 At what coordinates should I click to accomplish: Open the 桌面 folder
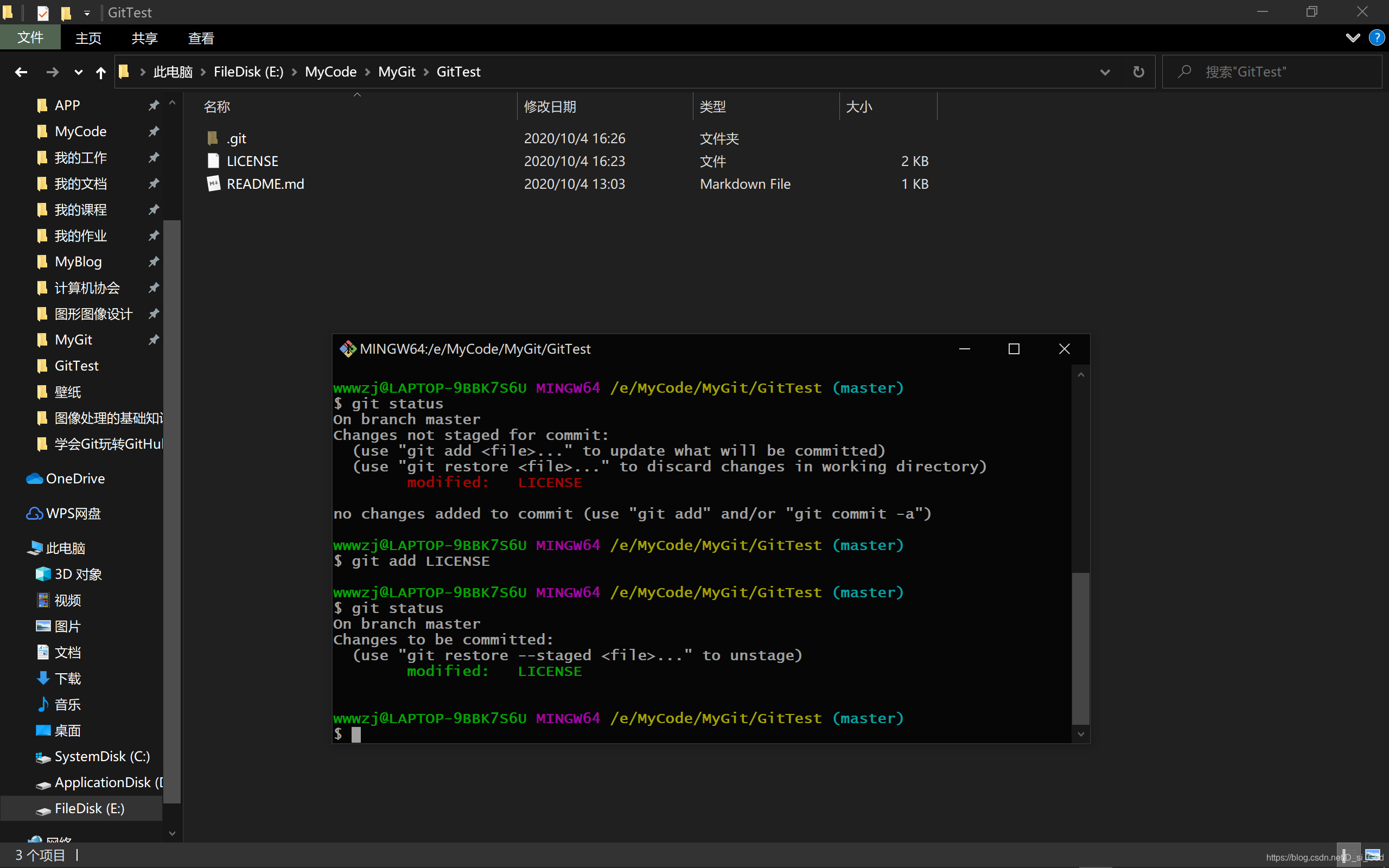(x=59, y=730)
